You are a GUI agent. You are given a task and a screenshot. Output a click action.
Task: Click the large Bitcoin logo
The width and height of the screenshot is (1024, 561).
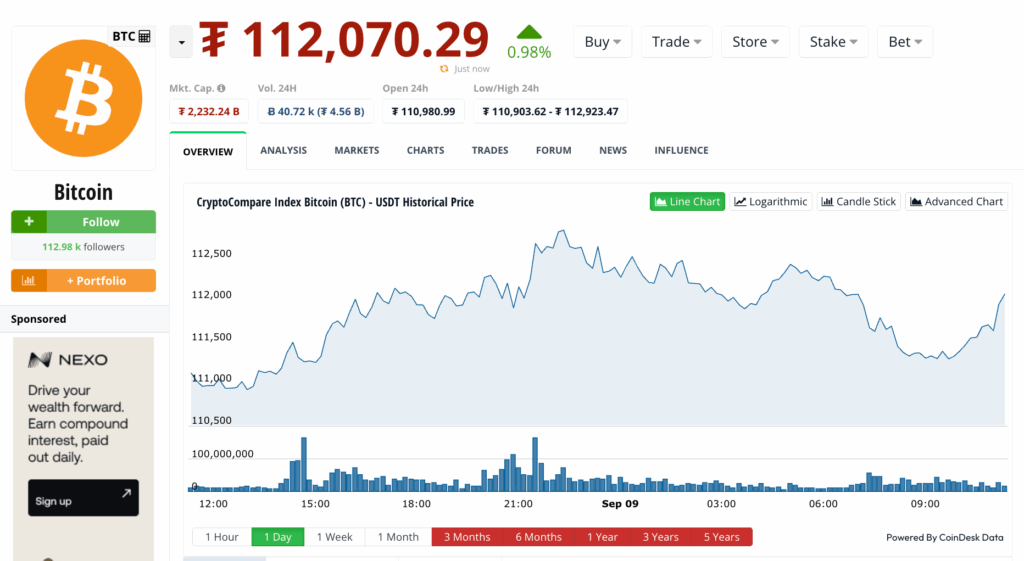[83, 99]
